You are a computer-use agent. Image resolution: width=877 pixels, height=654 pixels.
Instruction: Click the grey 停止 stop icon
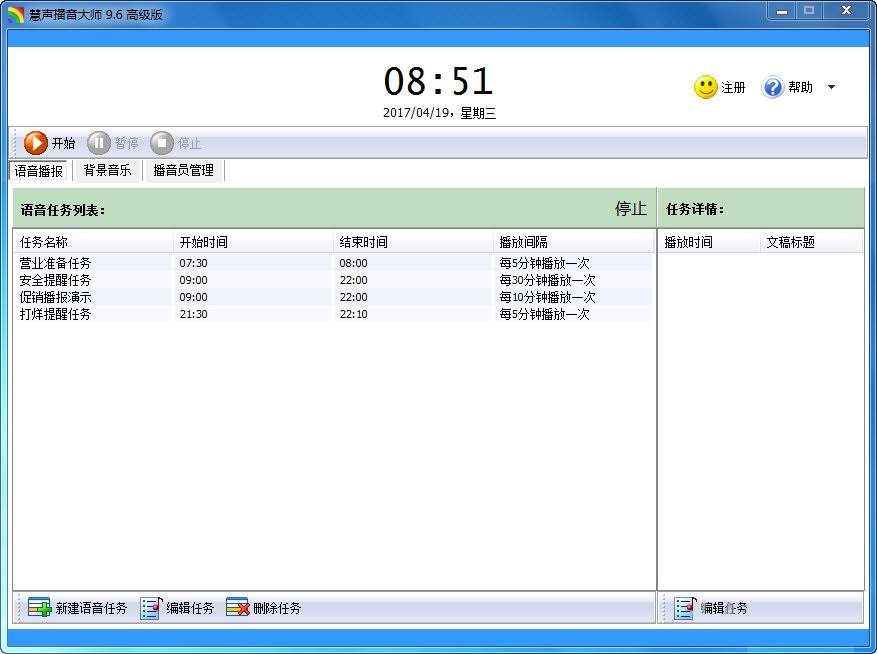162,143
